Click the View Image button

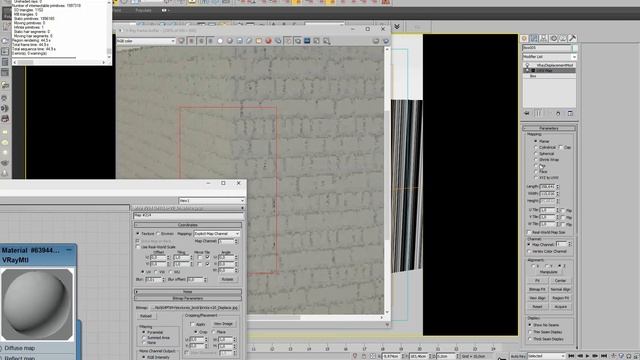(223, 324)
